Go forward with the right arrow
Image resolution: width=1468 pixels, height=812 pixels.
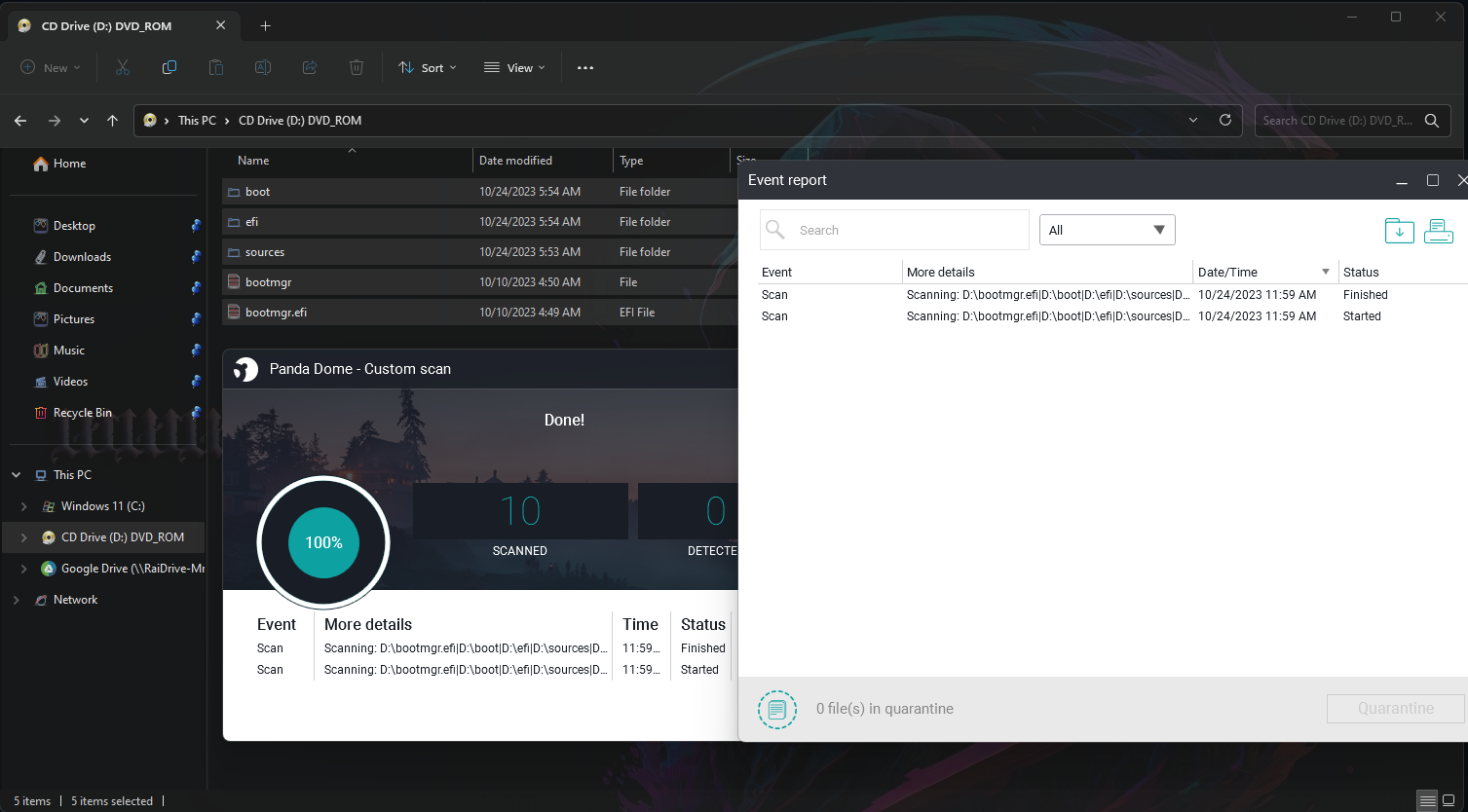coord(55,121)
